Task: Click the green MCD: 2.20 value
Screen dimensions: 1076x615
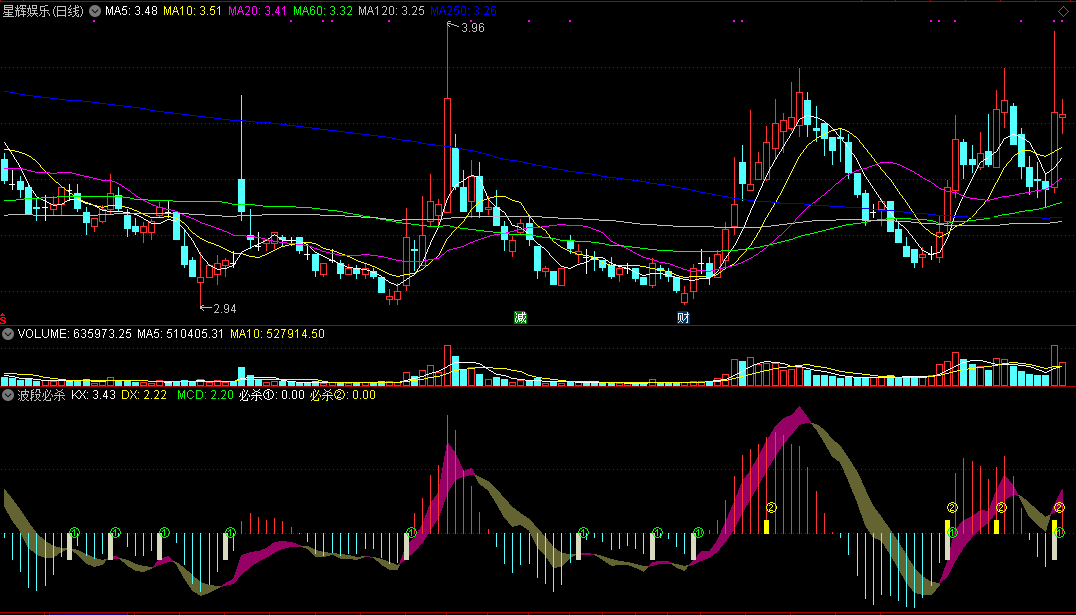Action: point(205,395)
